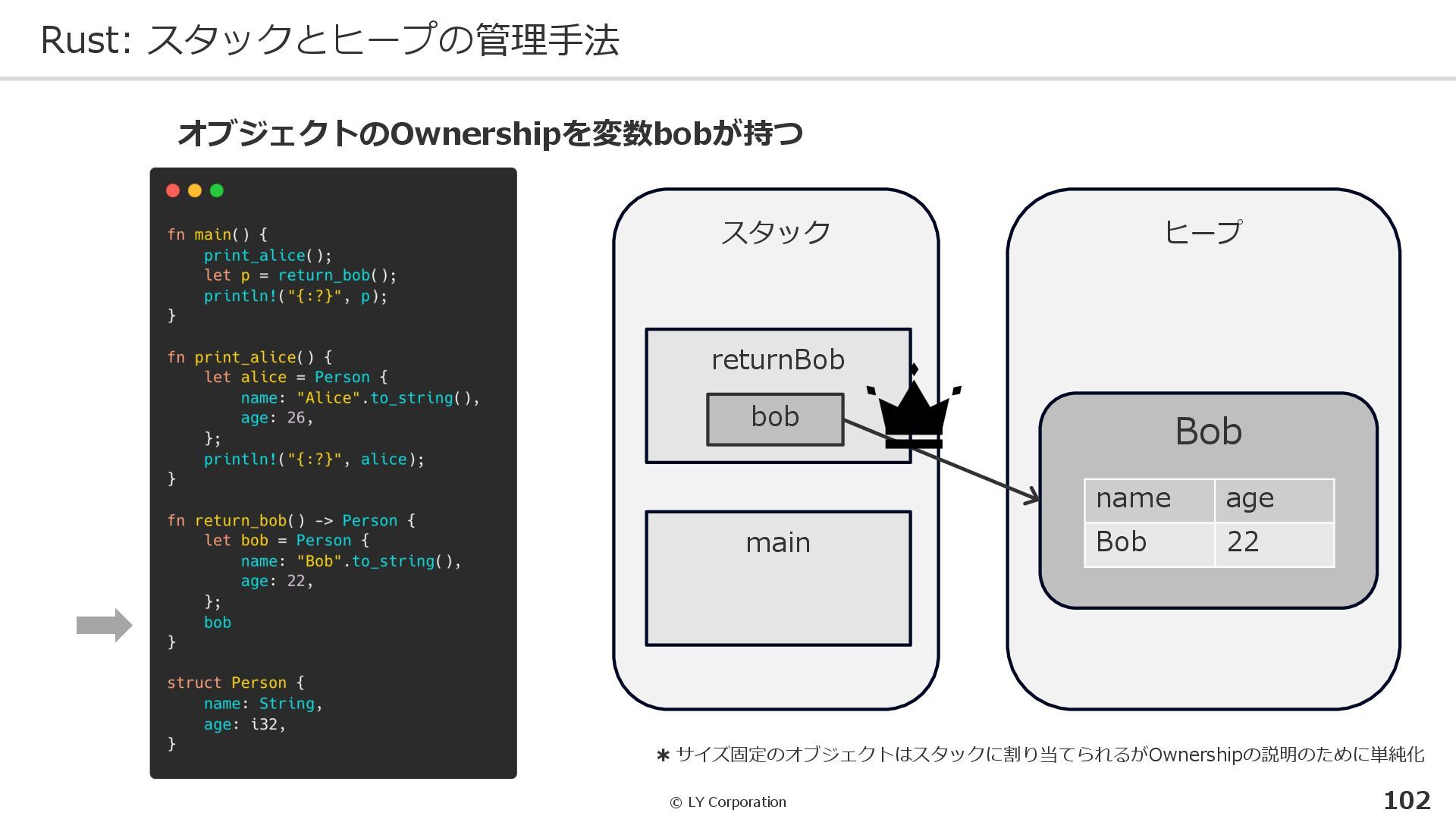
Task: Click the green dot in code window
Action: point(217,191)
